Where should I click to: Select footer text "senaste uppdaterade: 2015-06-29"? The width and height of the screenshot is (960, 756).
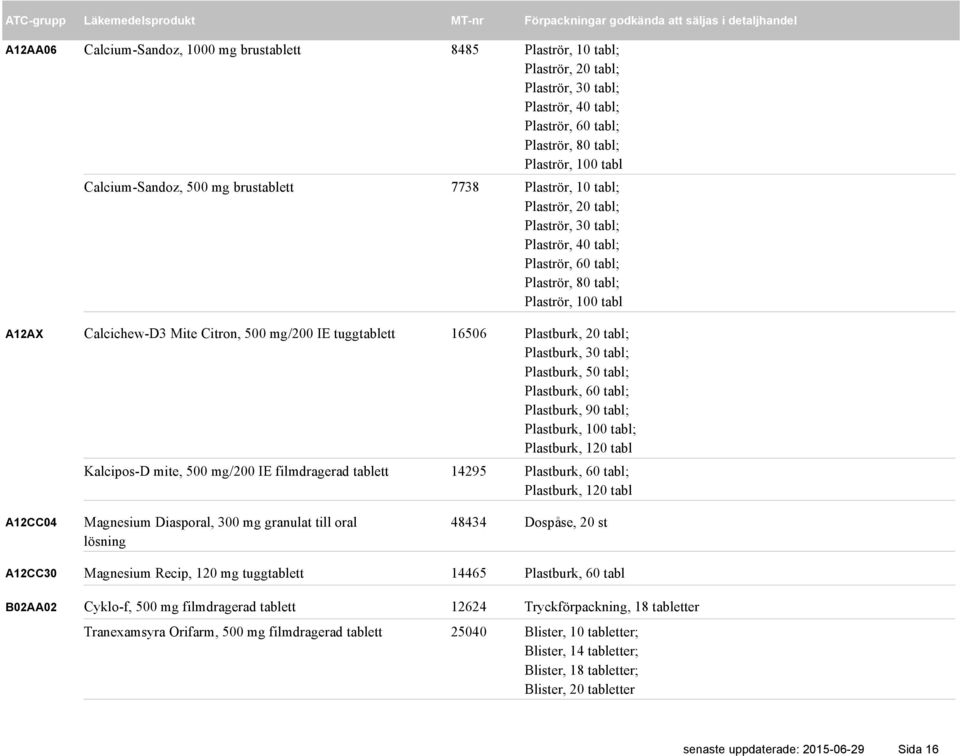[x=773, y=749]
